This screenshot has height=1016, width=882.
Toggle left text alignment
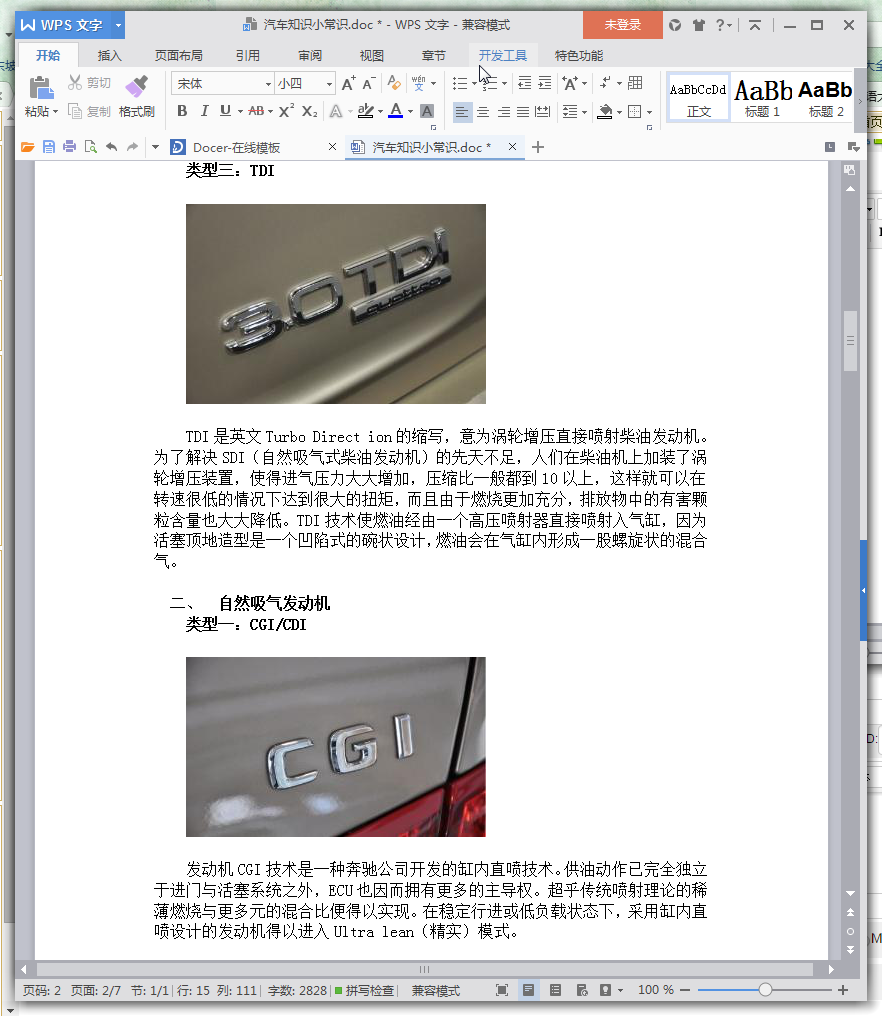461,112
